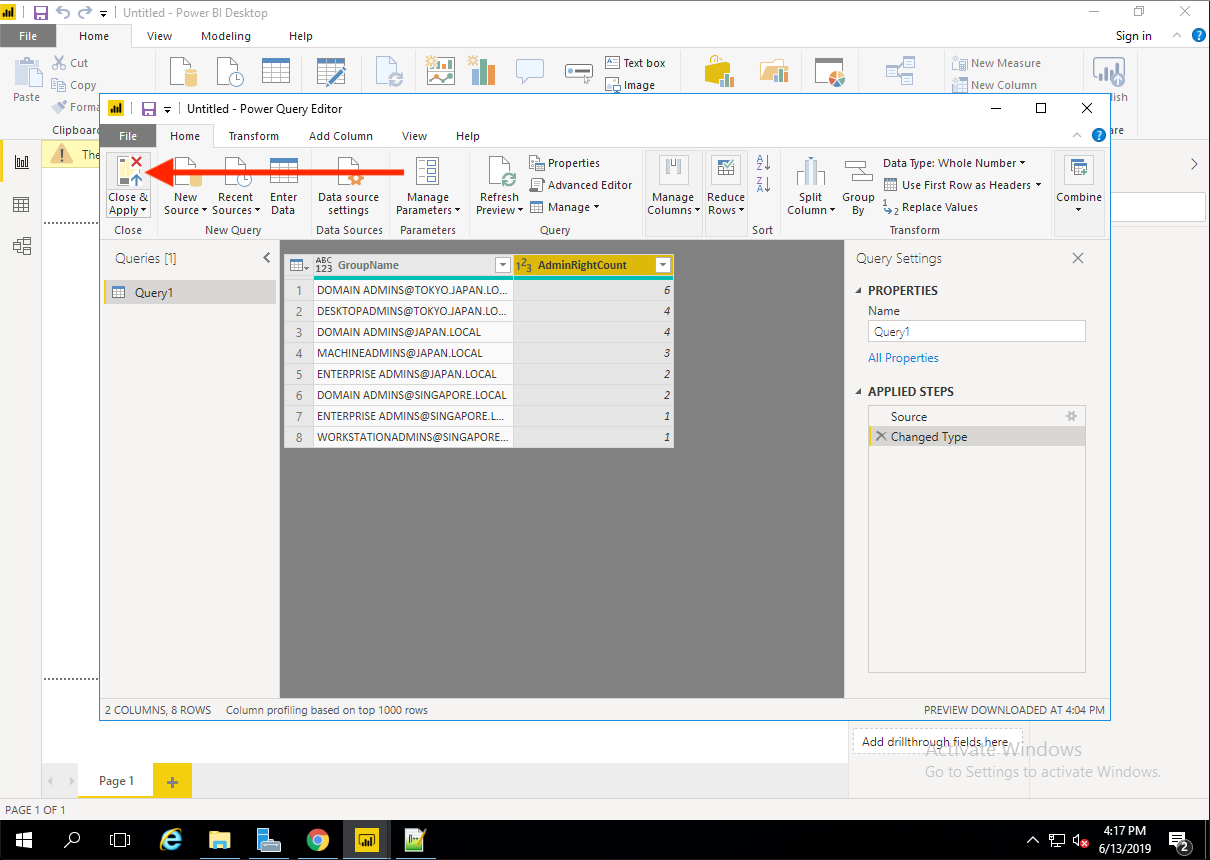Sort ascending with the A-Z icon

tap(763, 163)
